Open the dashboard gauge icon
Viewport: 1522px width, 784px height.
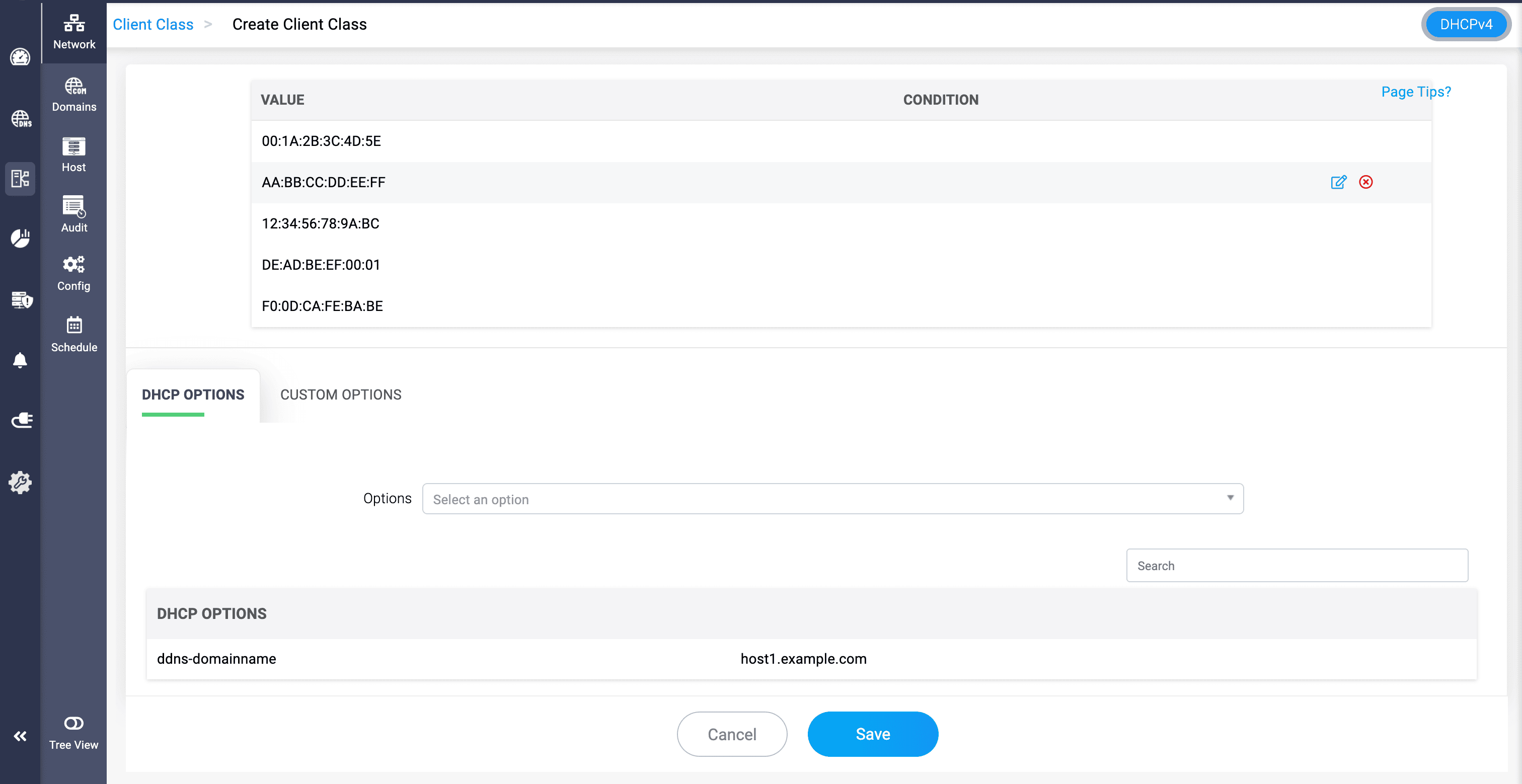[x=20, y=57]
